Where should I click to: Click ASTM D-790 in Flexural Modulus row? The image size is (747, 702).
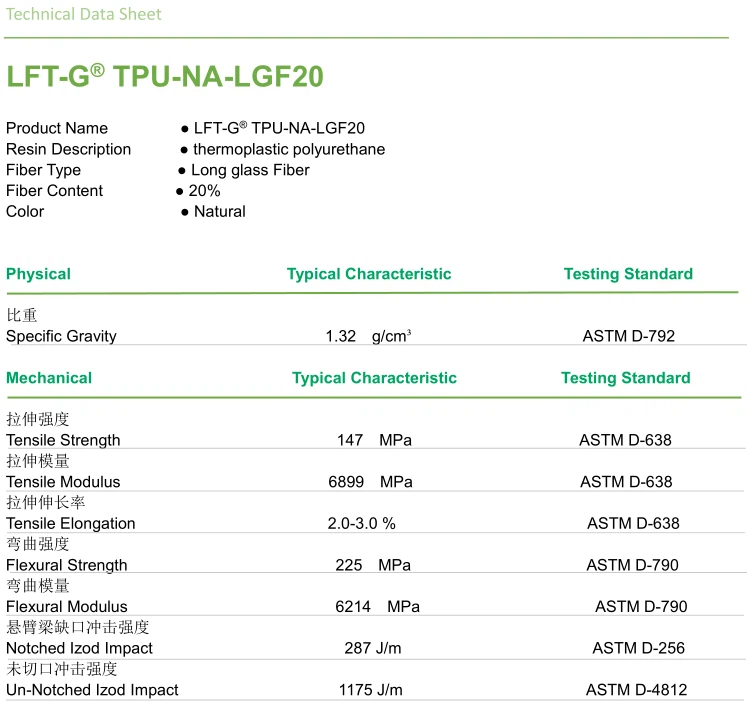point(641,607)
